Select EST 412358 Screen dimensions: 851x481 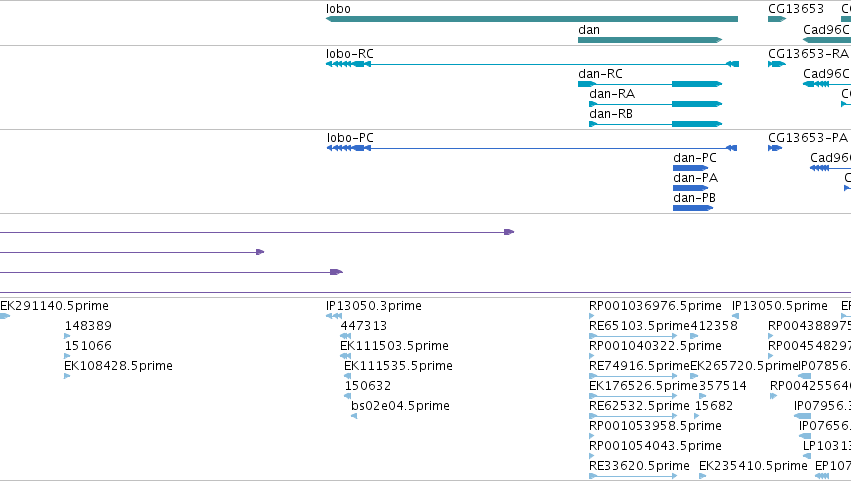coord(714,326)
